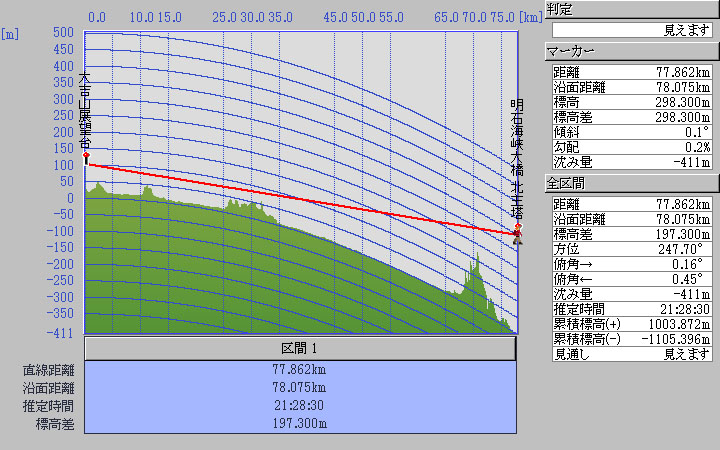Click the 沈み量 row in the 全区間 panel
The height and width of the screenshot is (450, 720).
632,294
